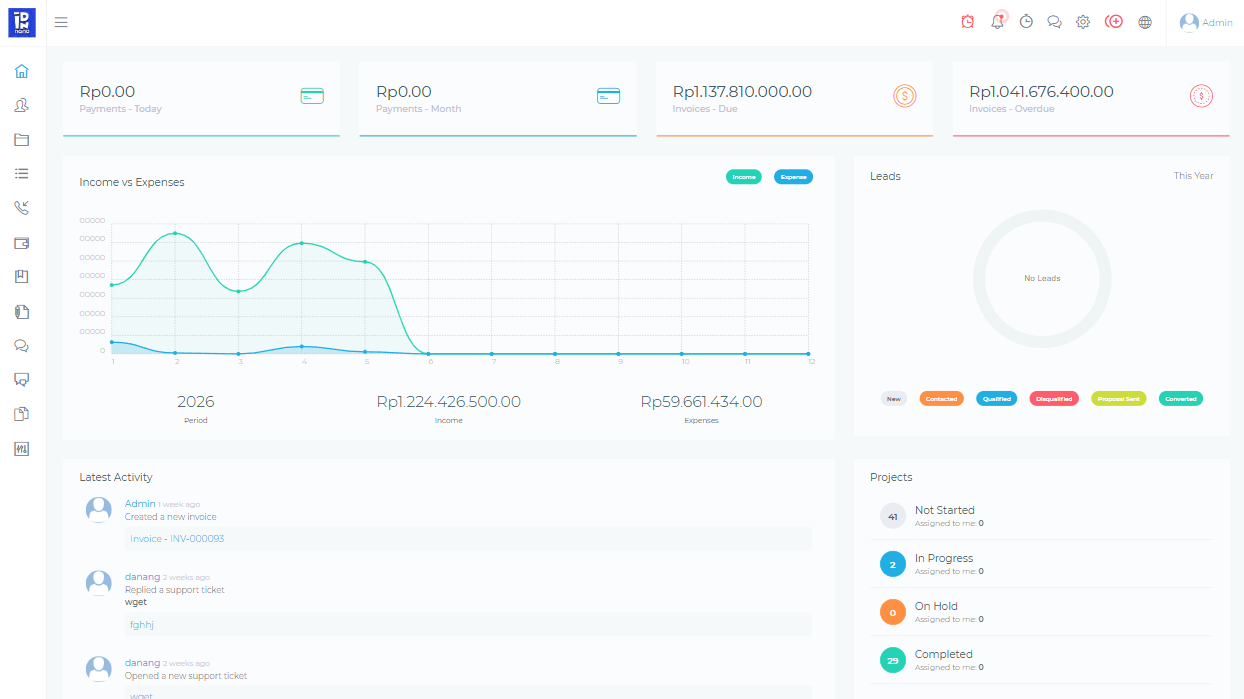Click the Invoices - Overdue amount card
The width and height of the screenshot is (1244, 699).
tap(1091, 98)
